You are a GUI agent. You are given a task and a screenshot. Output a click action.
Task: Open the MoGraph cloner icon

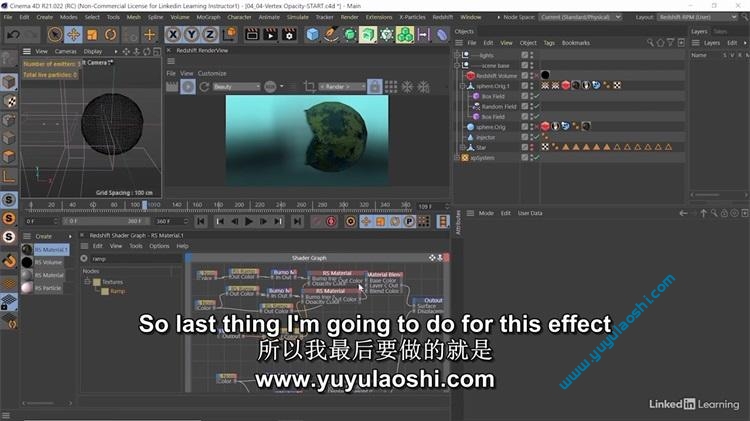tap(405, 34)
